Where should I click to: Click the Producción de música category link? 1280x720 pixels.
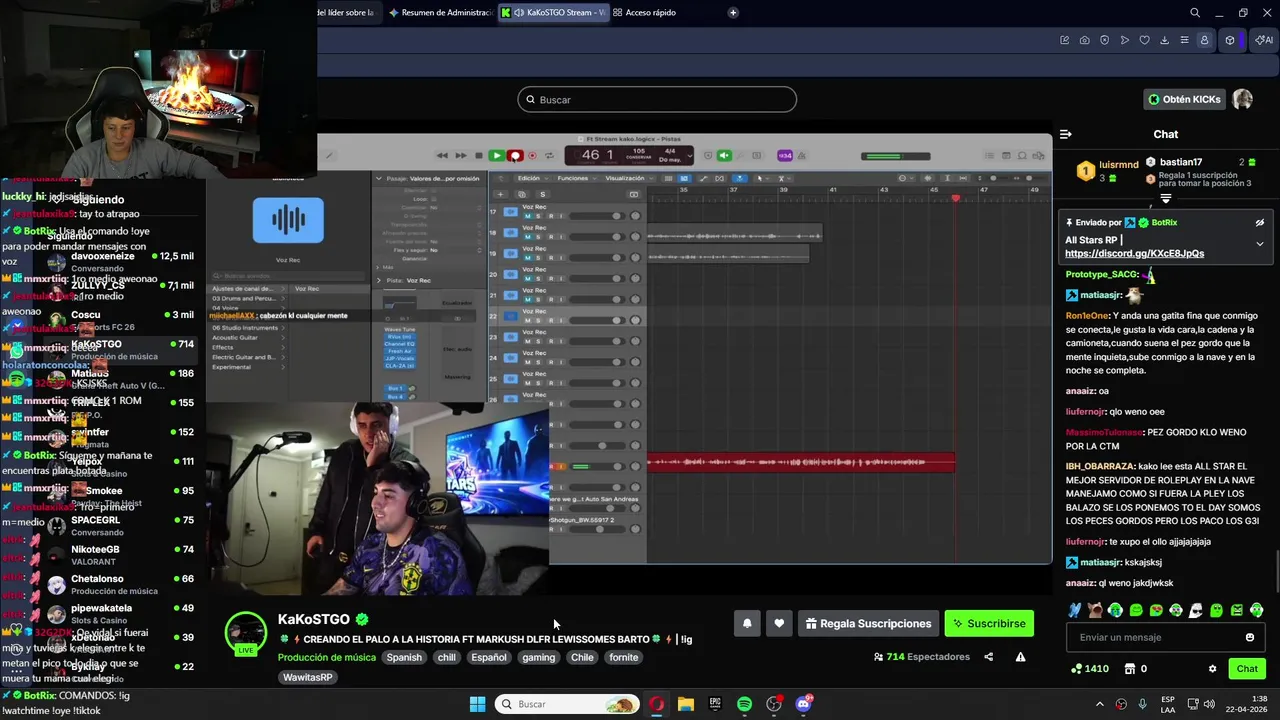[x=327, y=657]
